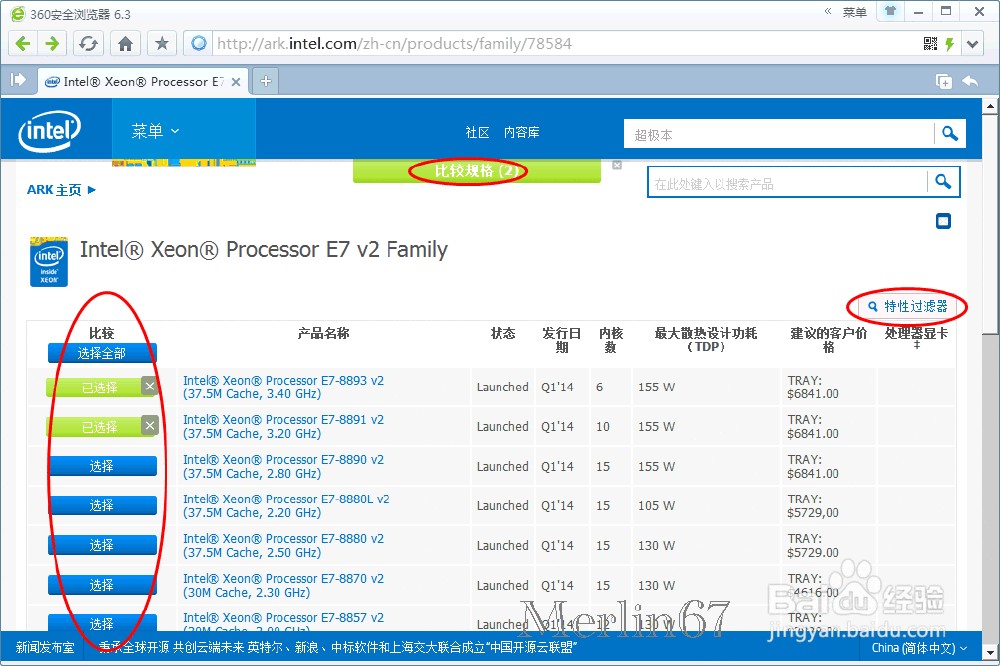Close the compare banner with small x
The image size is (1000, 666).
tap(617, 165)
